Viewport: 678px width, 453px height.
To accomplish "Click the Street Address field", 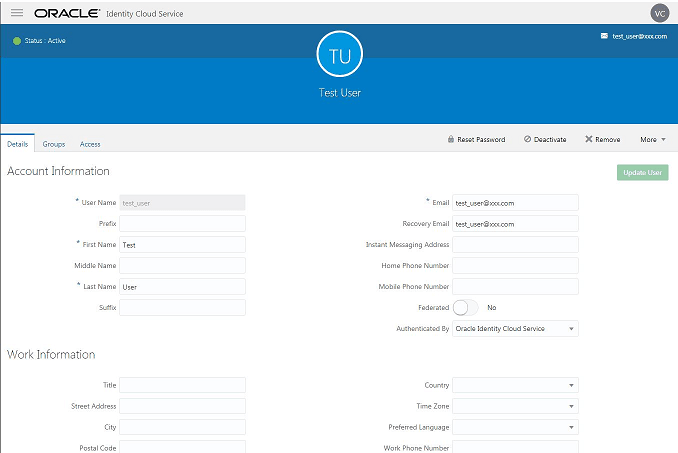I will 182,406.
